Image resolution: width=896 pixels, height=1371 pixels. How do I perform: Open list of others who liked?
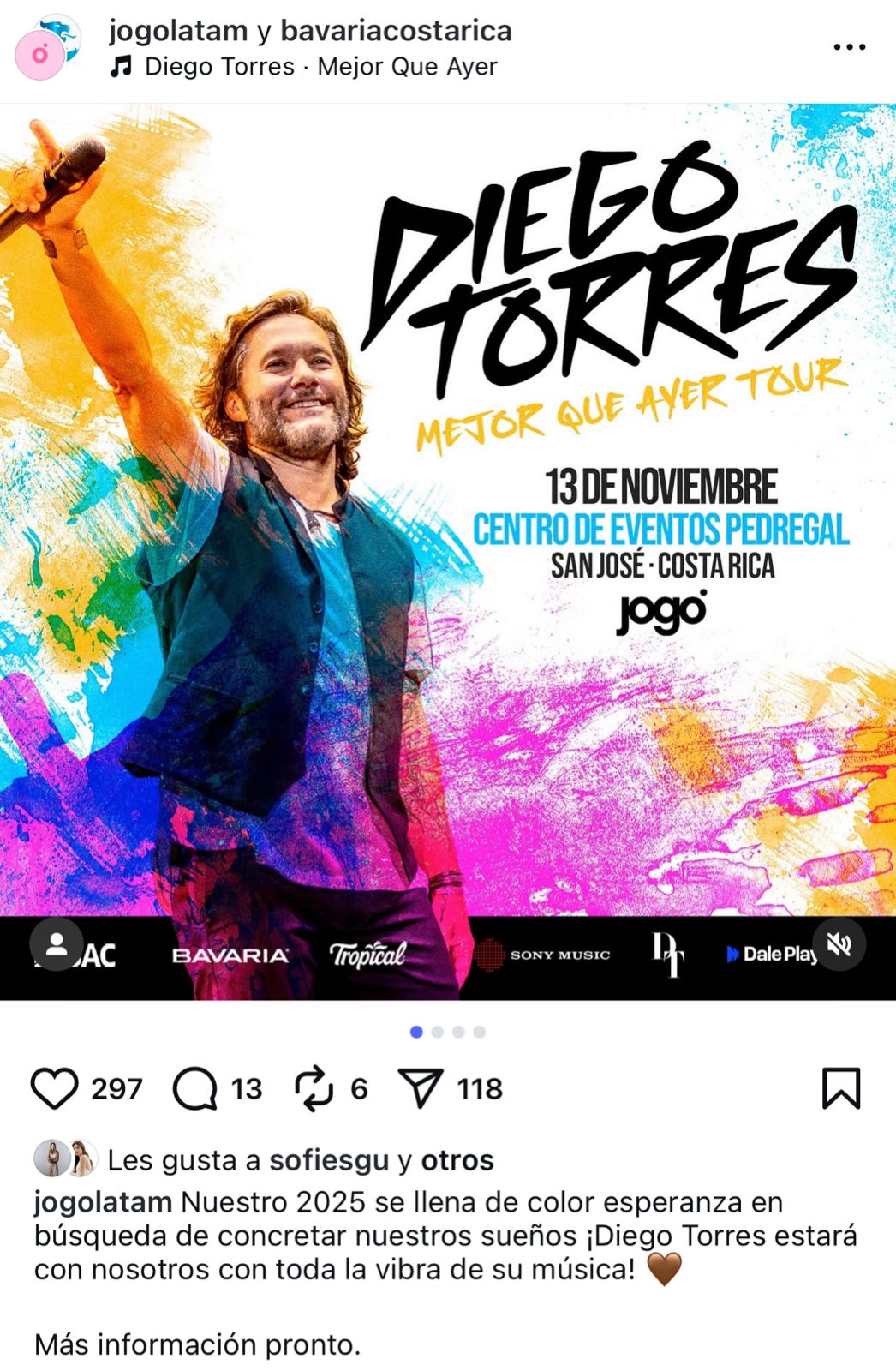tap(457, 1160)
